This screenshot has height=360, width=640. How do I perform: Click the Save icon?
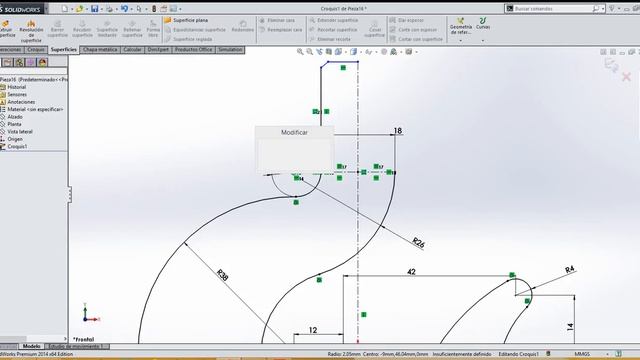tap(94, 8)
